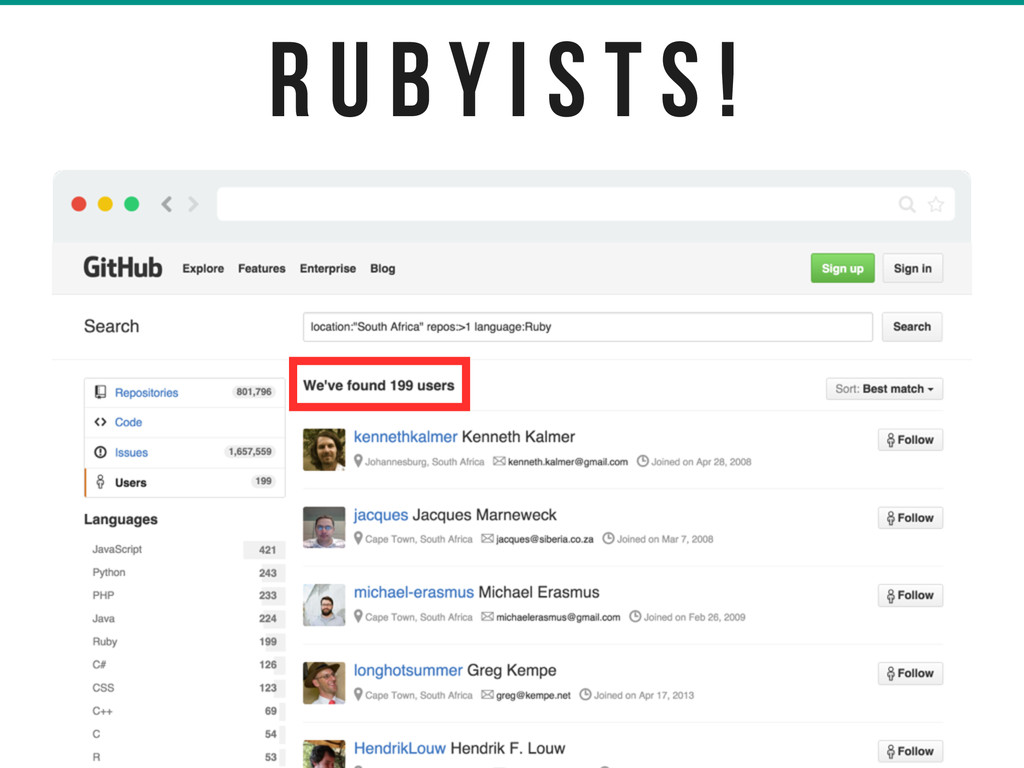Open the HendrikLouw profile link

pyautogui.click(x=400, y=748)
